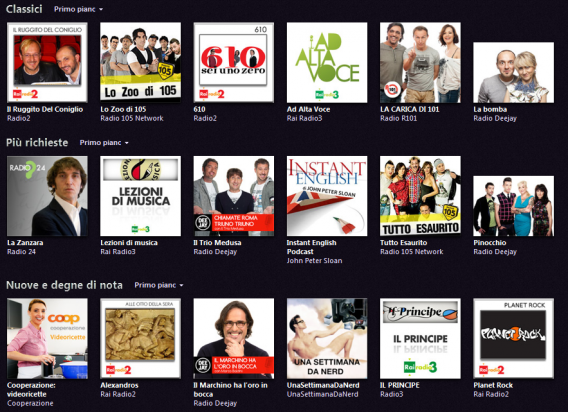This screenshot has width=568, height=412.
Task: Select the Planet Rock cover art
Action: (x=513, y=338)
